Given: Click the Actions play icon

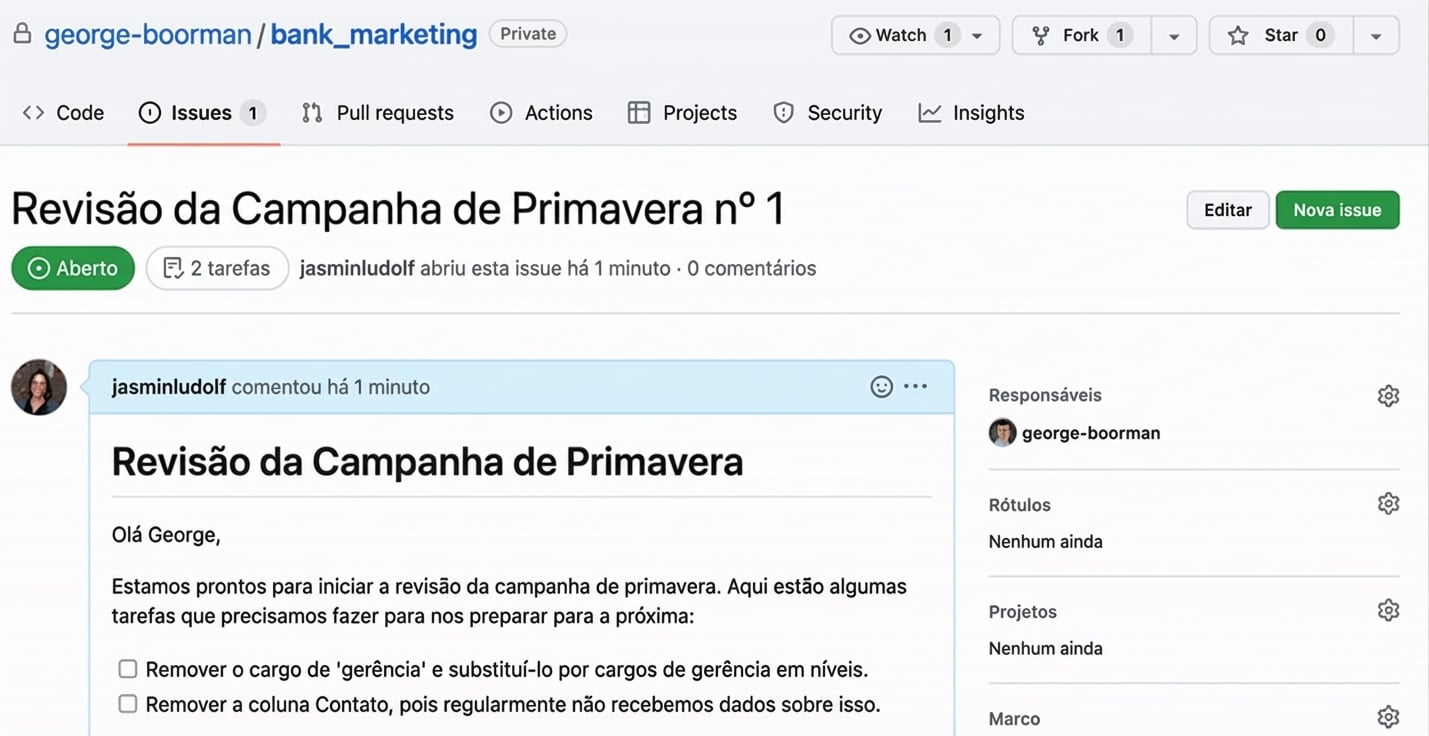Looking at the screenshot, I should point(501,113).
